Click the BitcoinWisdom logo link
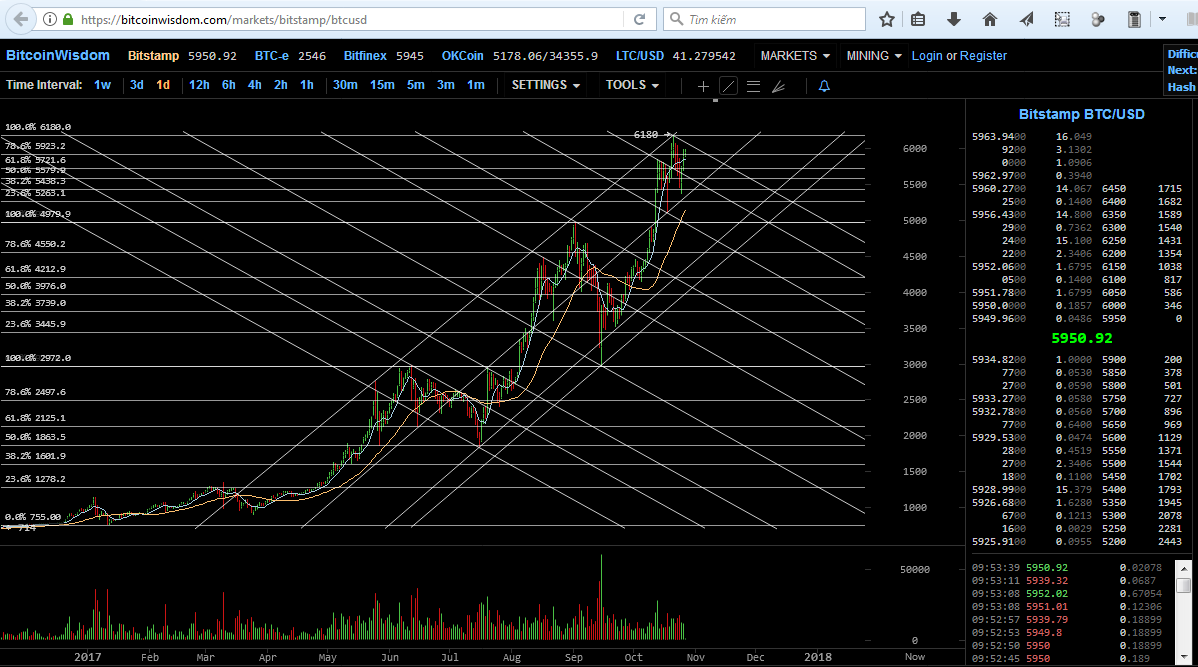This screenshot has width=1198, height=667. click(58, 55)
